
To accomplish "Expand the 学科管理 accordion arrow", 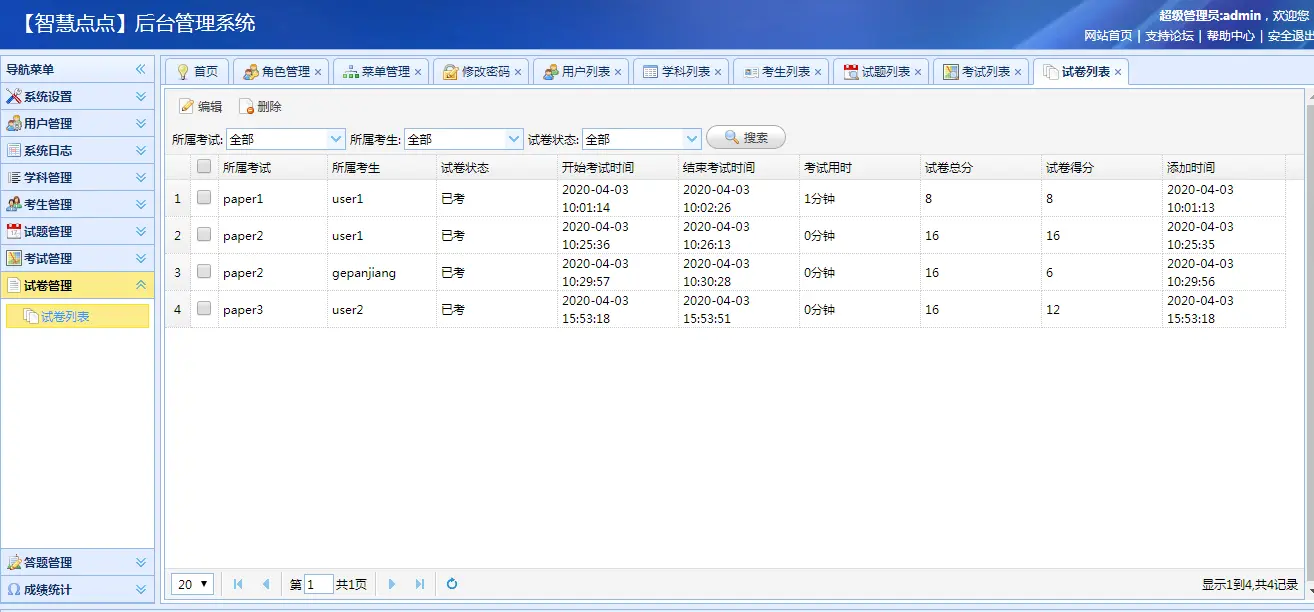I will click(x=141, y=178).
